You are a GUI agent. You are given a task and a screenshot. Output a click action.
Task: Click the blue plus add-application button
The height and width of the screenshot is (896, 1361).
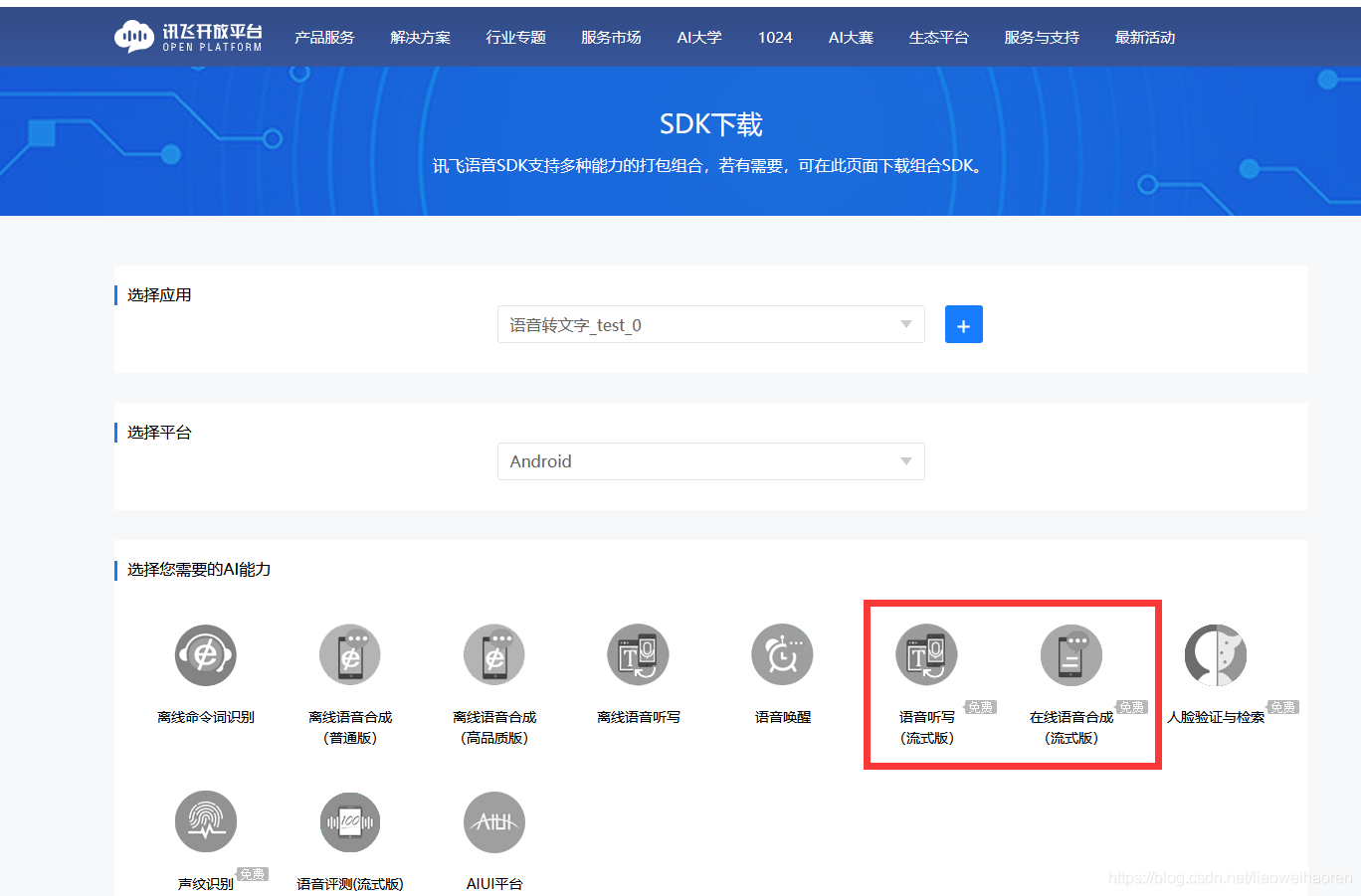point(964,324)
